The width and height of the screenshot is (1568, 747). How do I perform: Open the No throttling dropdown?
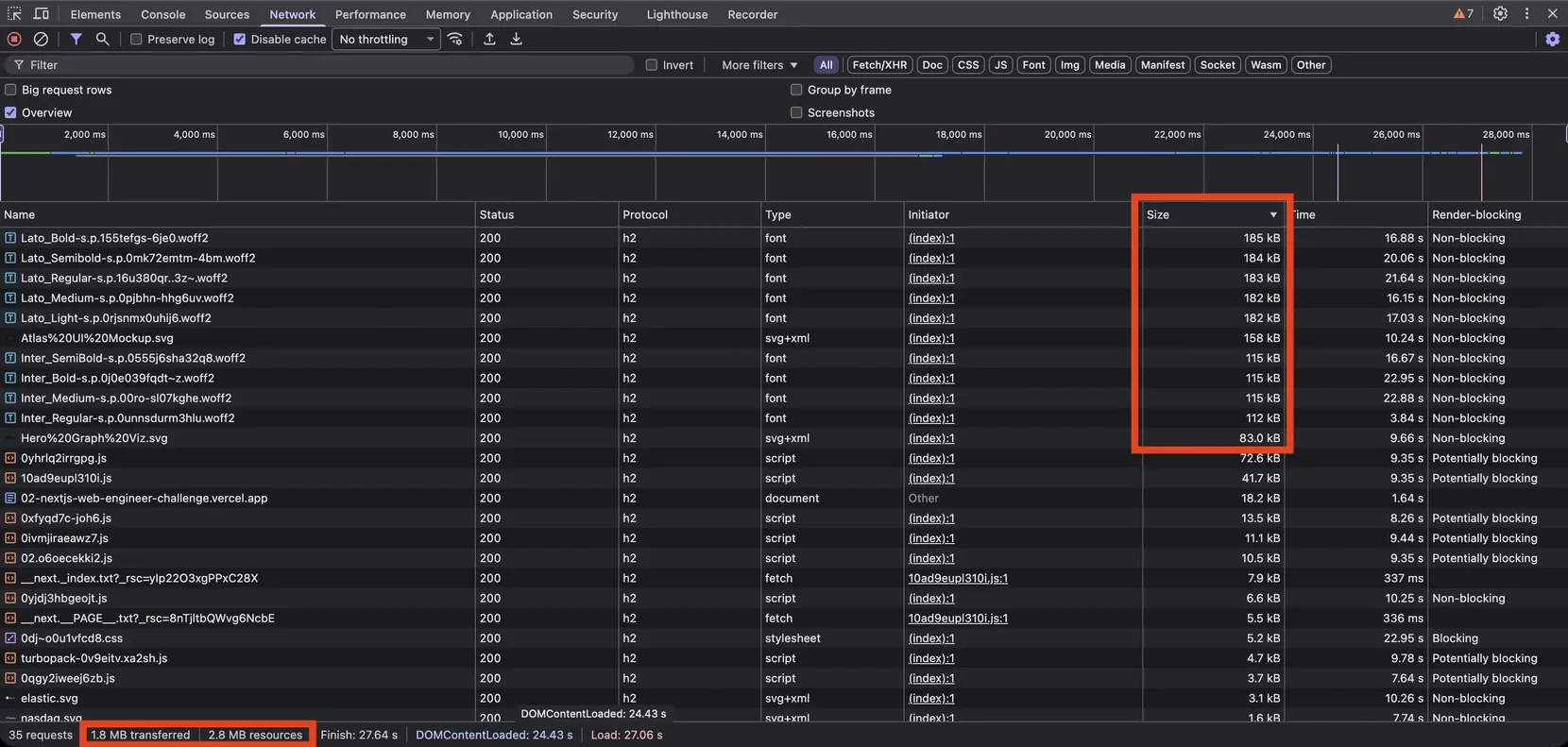(386, 39)
